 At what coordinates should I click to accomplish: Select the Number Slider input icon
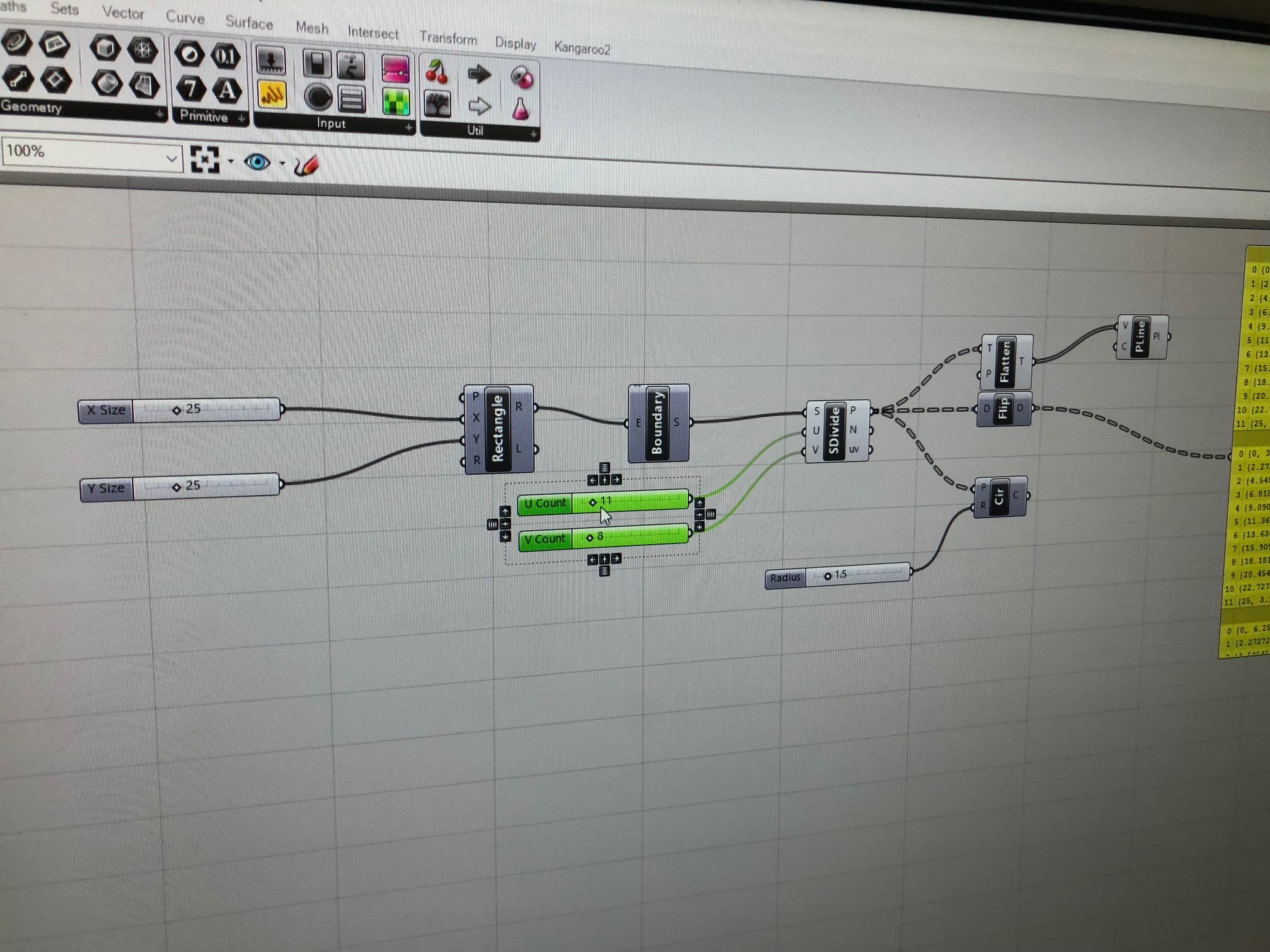(x=271, y=61)
